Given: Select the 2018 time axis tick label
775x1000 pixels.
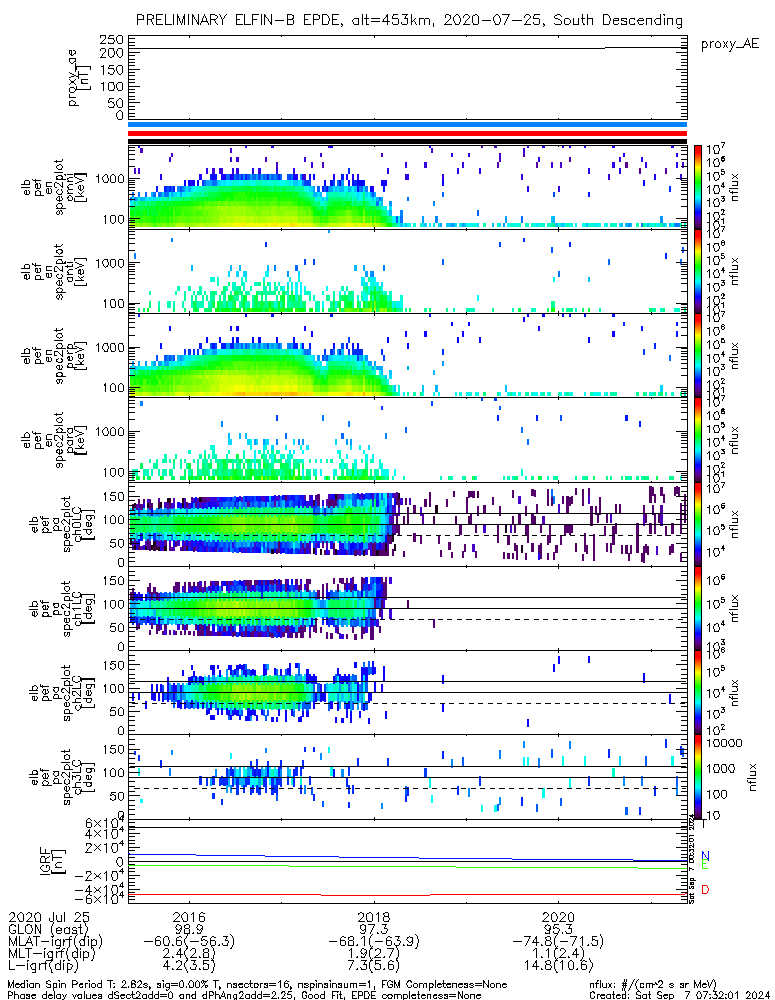Looking at the screenshot, I should 374,916.
